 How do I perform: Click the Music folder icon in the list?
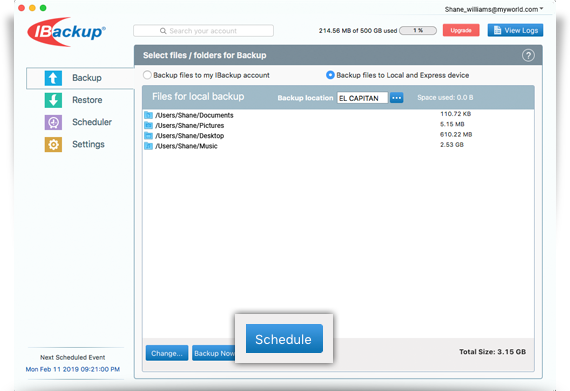[x=148, y=146]
